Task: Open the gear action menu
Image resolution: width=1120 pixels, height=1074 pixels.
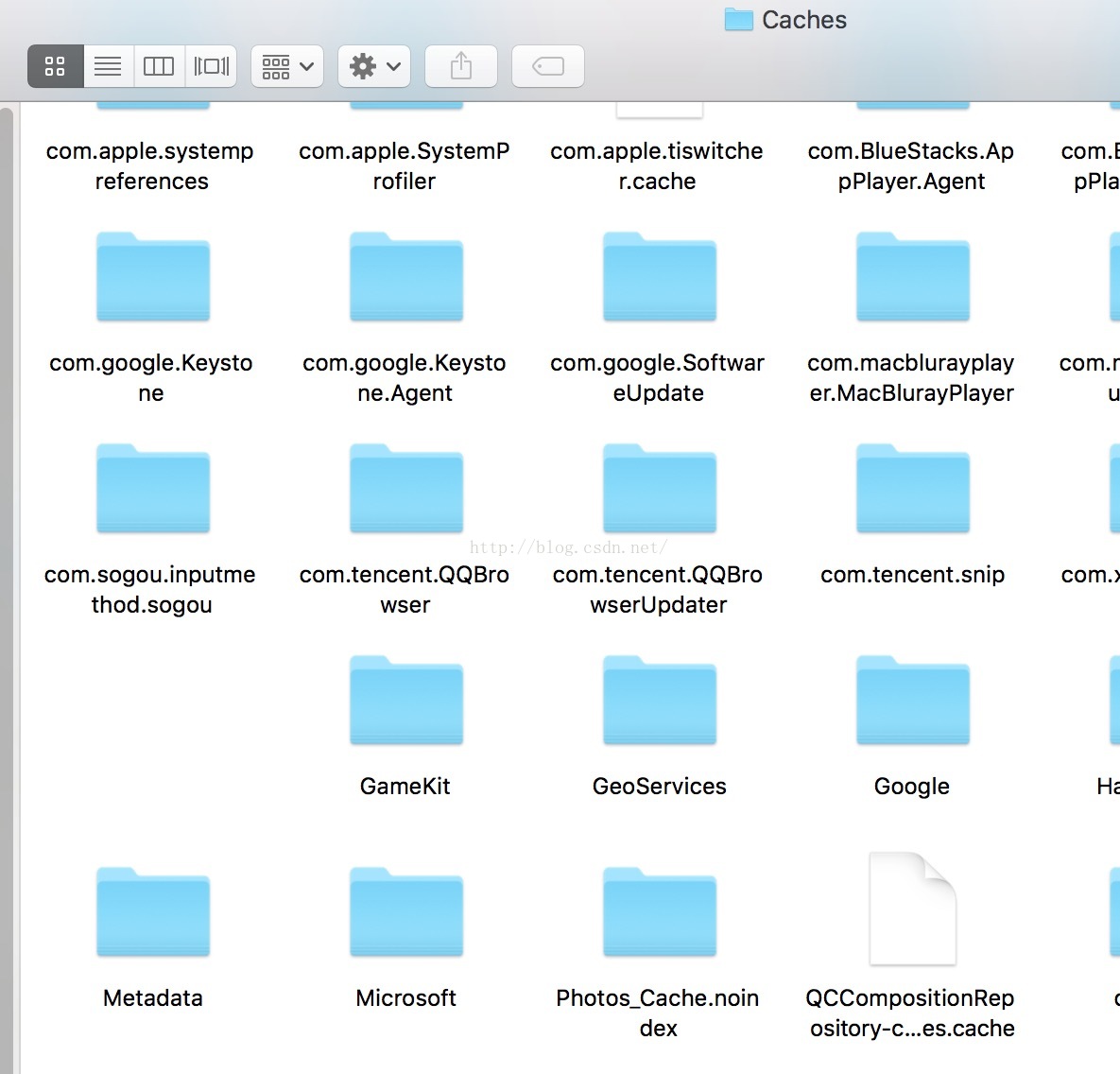Action: 374,66
